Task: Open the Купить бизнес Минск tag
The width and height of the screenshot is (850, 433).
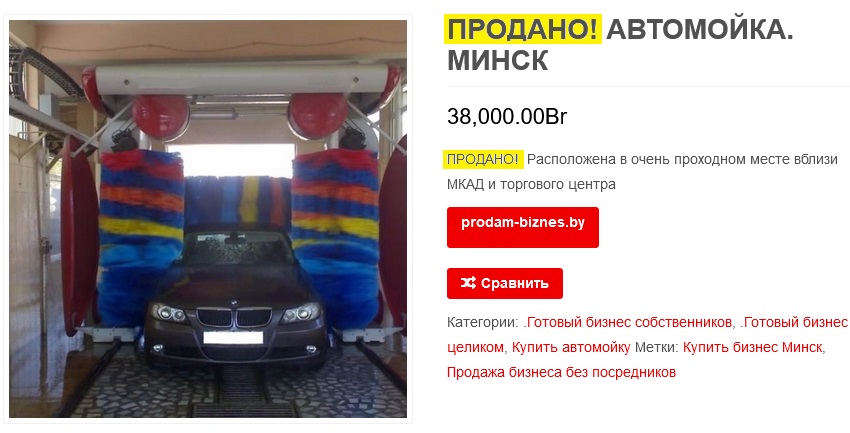Action: pos(752,347)
